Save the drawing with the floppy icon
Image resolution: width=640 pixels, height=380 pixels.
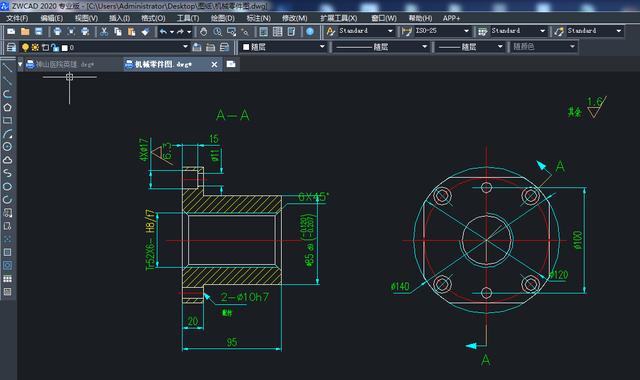tap(38, 31)
